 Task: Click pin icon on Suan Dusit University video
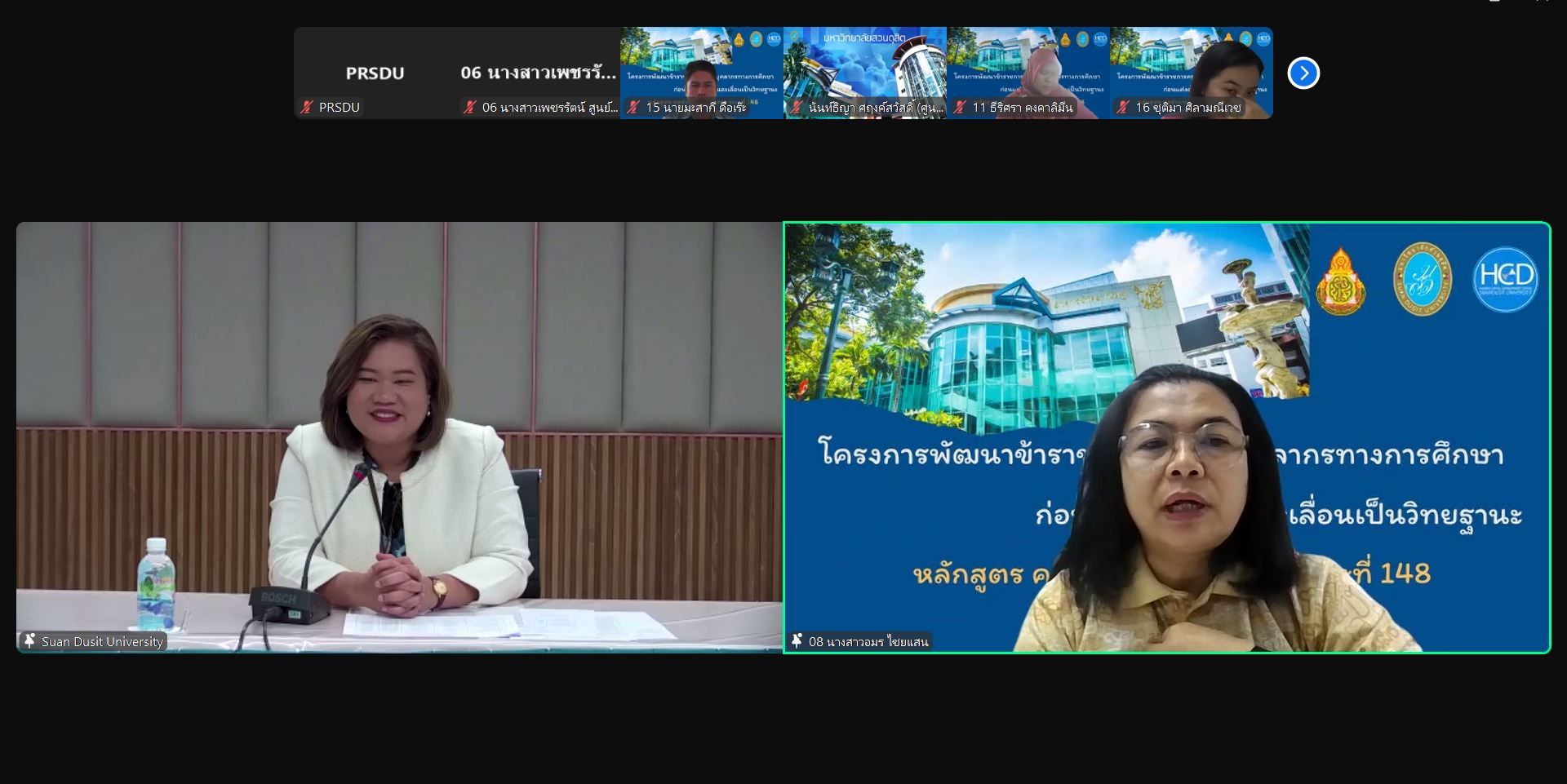point(29,641)
